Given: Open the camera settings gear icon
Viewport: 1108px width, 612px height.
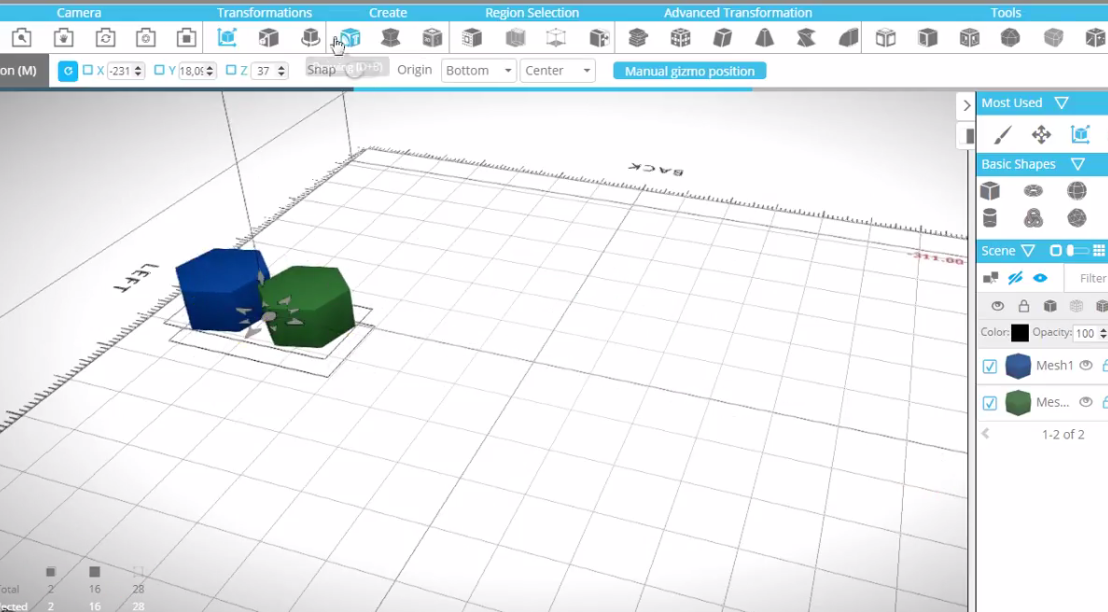Looking at the screenshot, I should (146, 37).
